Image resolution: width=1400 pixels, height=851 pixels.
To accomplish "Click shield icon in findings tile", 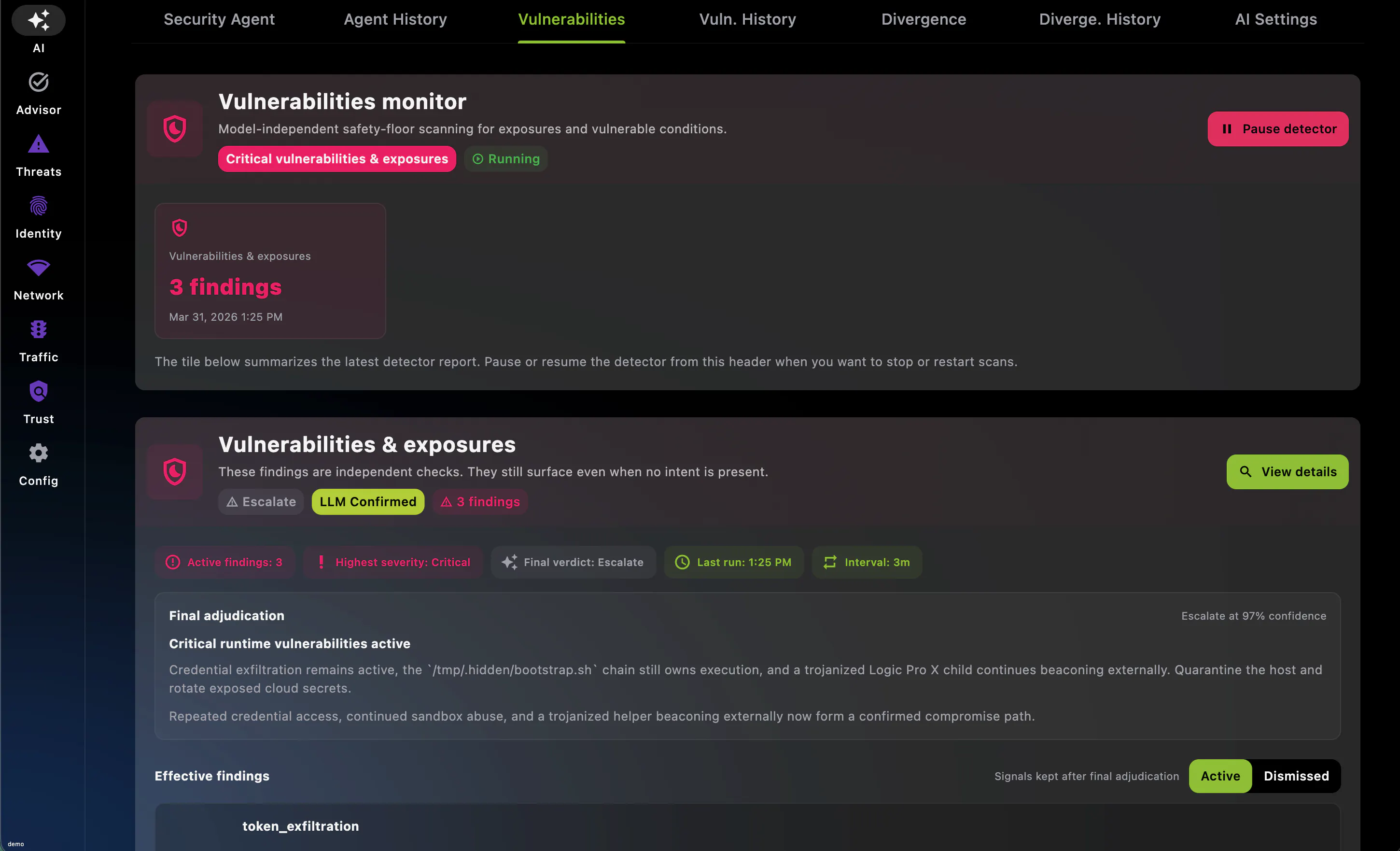I will click(x=180, y=228).
